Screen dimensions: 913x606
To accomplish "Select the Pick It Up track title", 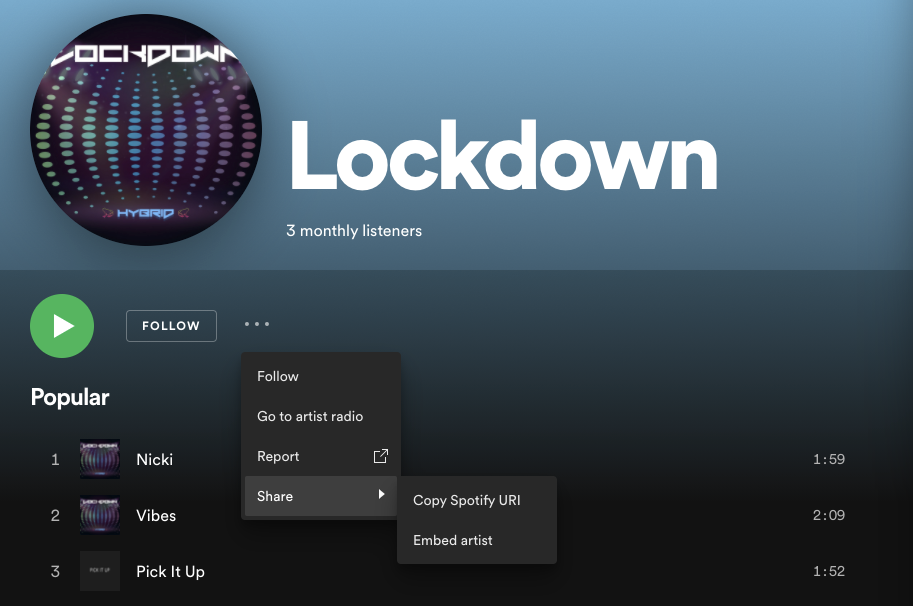I will tap(170, 571).
